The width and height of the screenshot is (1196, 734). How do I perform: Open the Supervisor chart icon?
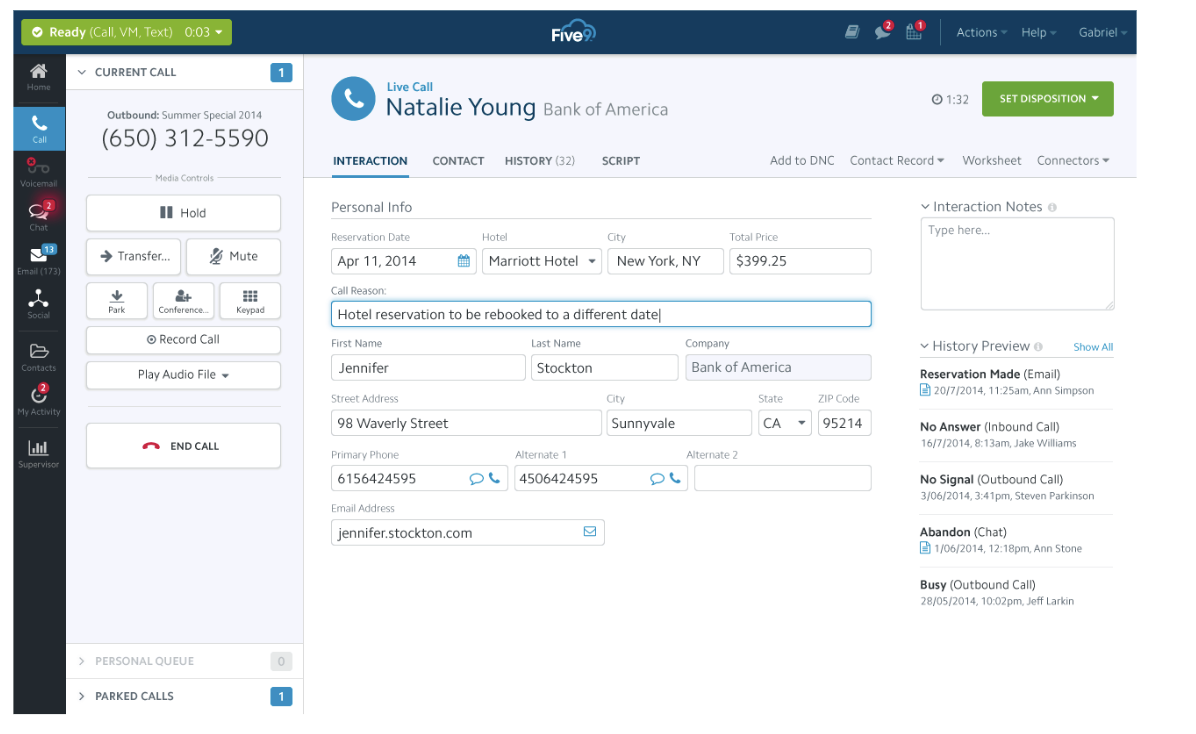tap(39, 453)
